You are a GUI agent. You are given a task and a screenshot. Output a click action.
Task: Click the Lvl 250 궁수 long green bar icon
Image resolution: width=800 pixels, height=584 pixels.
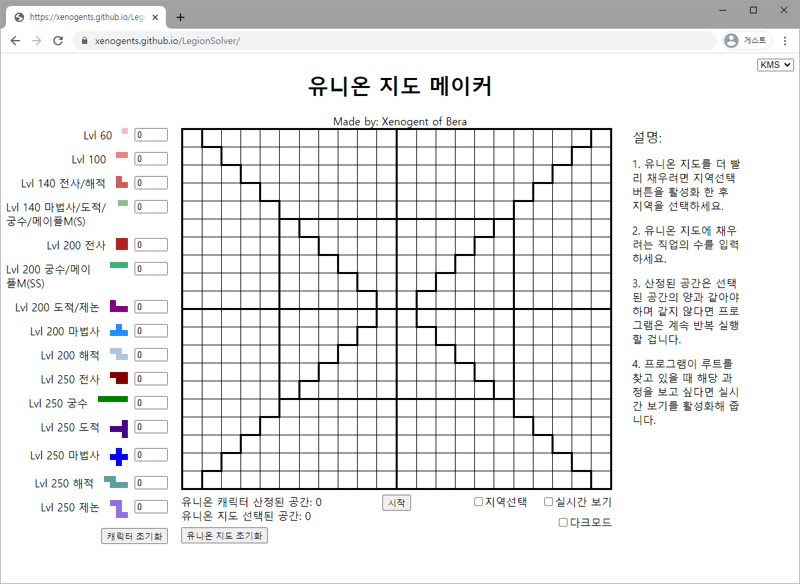coord(113,399)
